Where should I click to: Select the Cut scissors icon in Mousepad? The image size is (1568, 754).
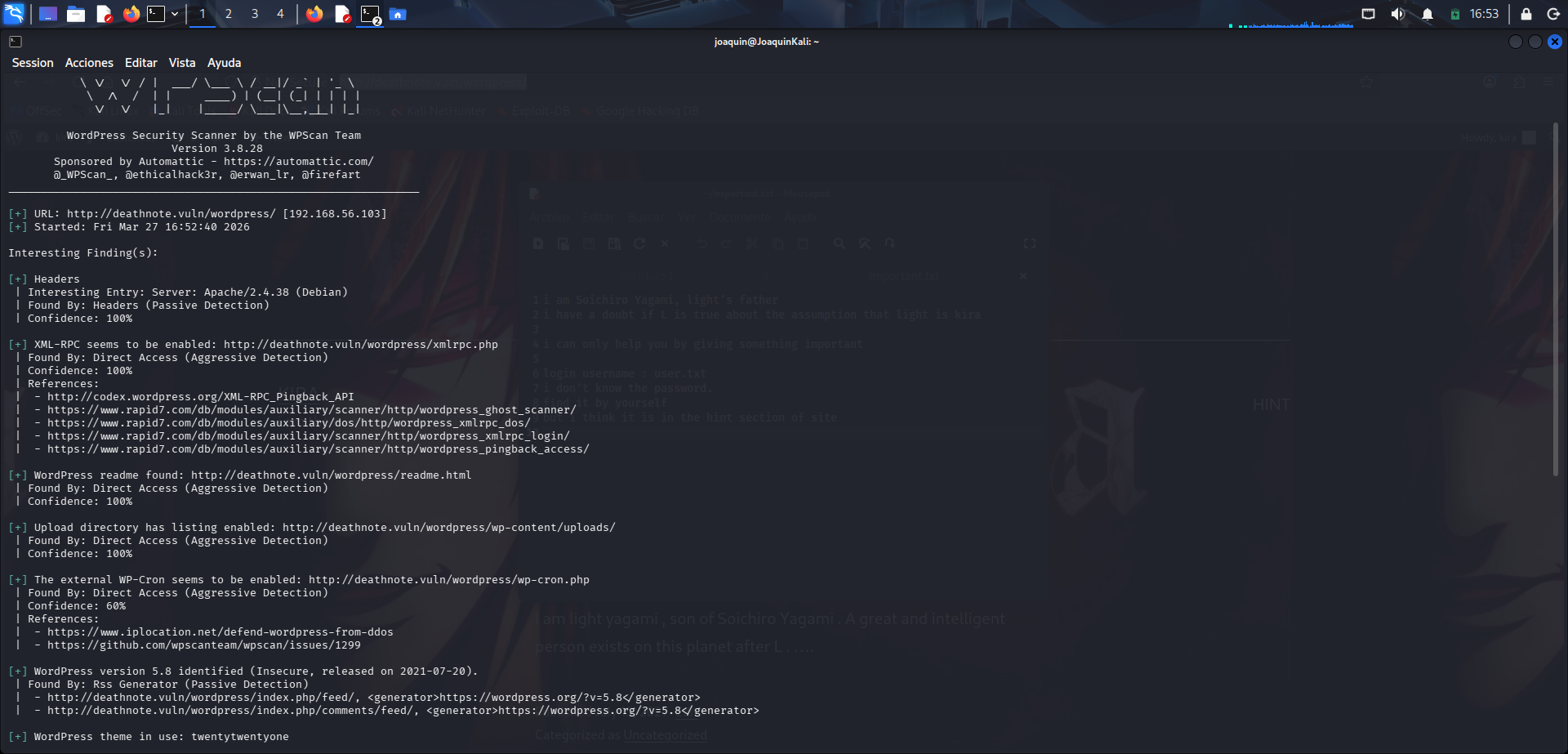[x=752, y=243]
